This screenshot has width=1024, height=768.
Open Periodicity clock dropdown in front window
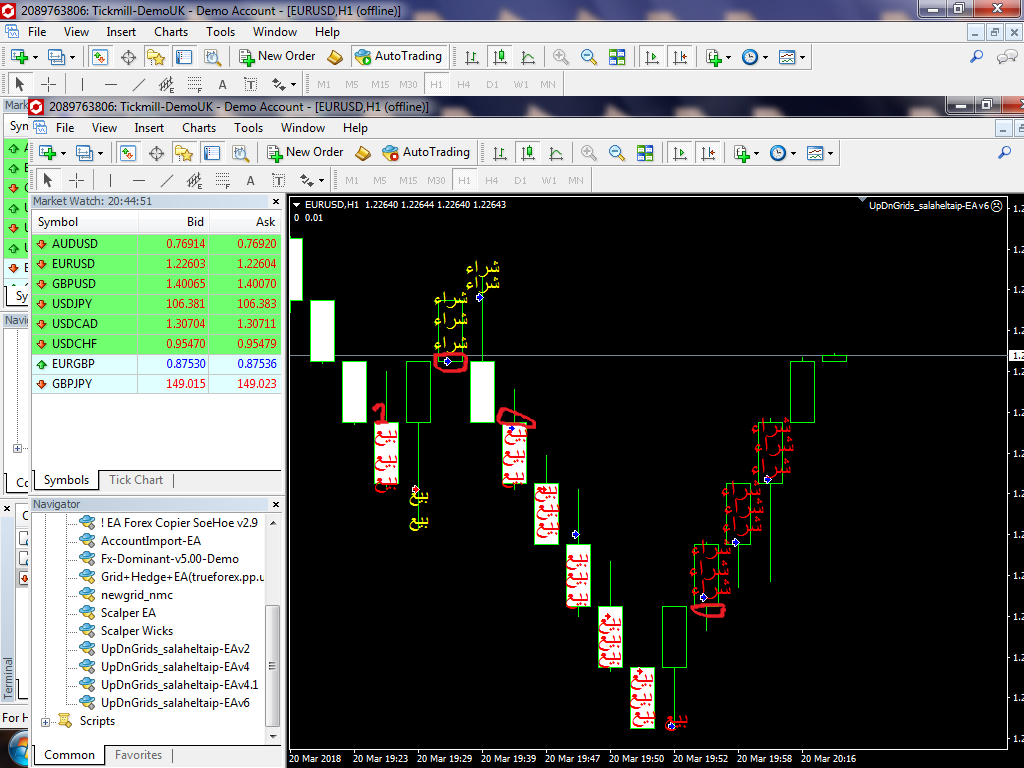[782, 153]
